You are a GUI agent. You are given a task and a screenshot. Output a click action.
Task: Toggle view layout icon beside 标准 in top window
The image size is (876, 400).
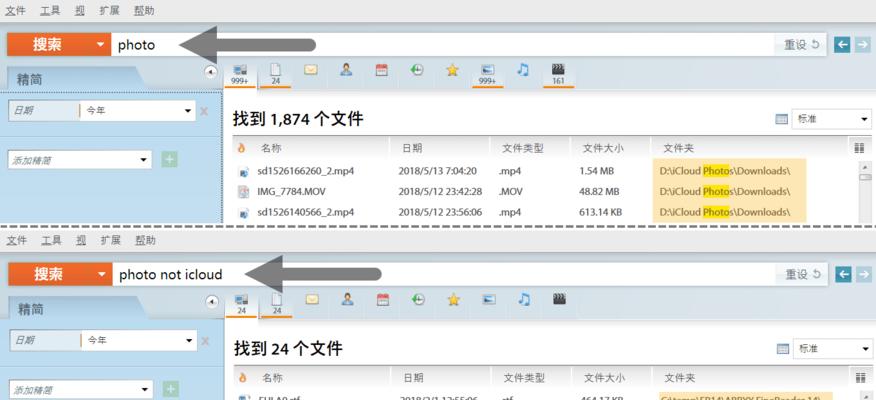[x=782, y=119]
